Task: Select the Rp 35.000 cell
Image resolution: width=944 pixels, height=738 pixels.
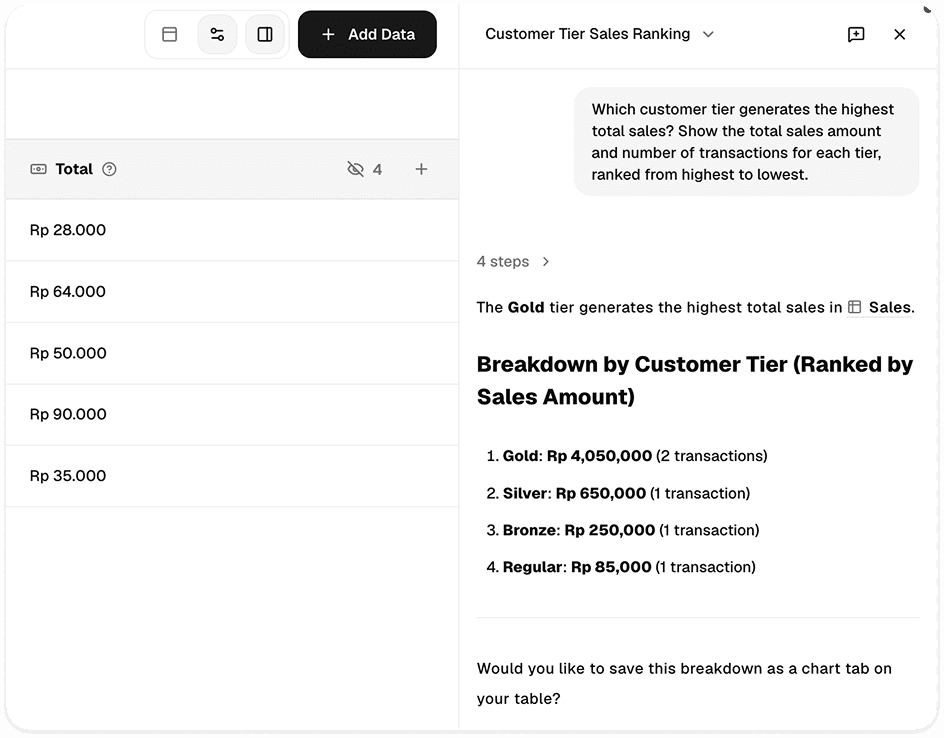Action: pyautogui.click(x=232, y=476)
